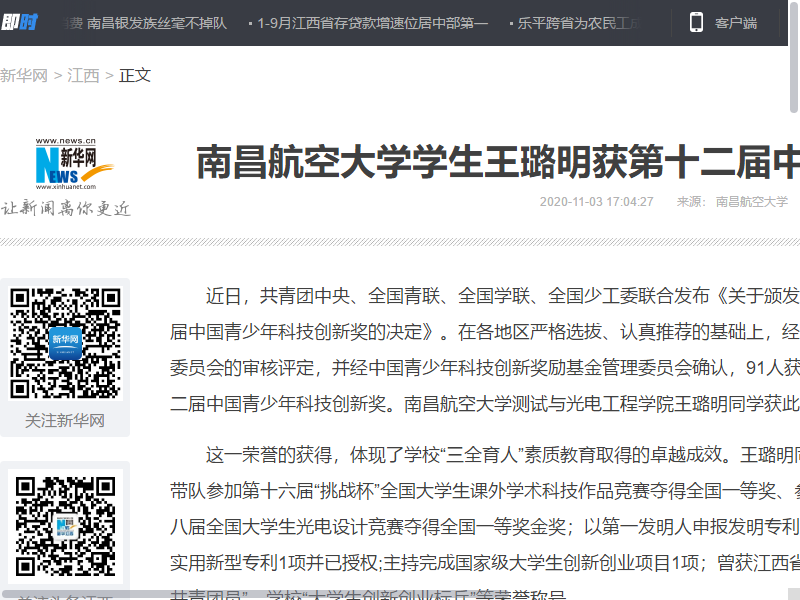Click the horizontal scrollbar at page bottom
The height and width of the screenshot is (600, 800).
300,594
